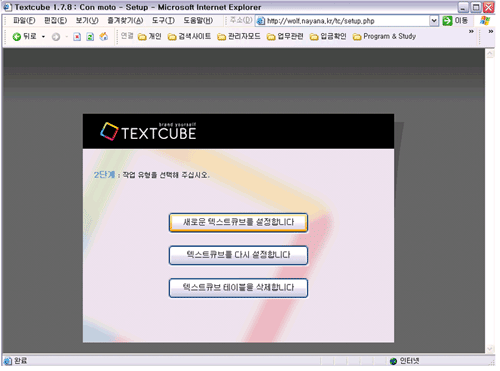The image size is (500, 371).
Task: Click 텍스트큐브를 다시 설정합니다 button
Action: [x=238, y=255]
